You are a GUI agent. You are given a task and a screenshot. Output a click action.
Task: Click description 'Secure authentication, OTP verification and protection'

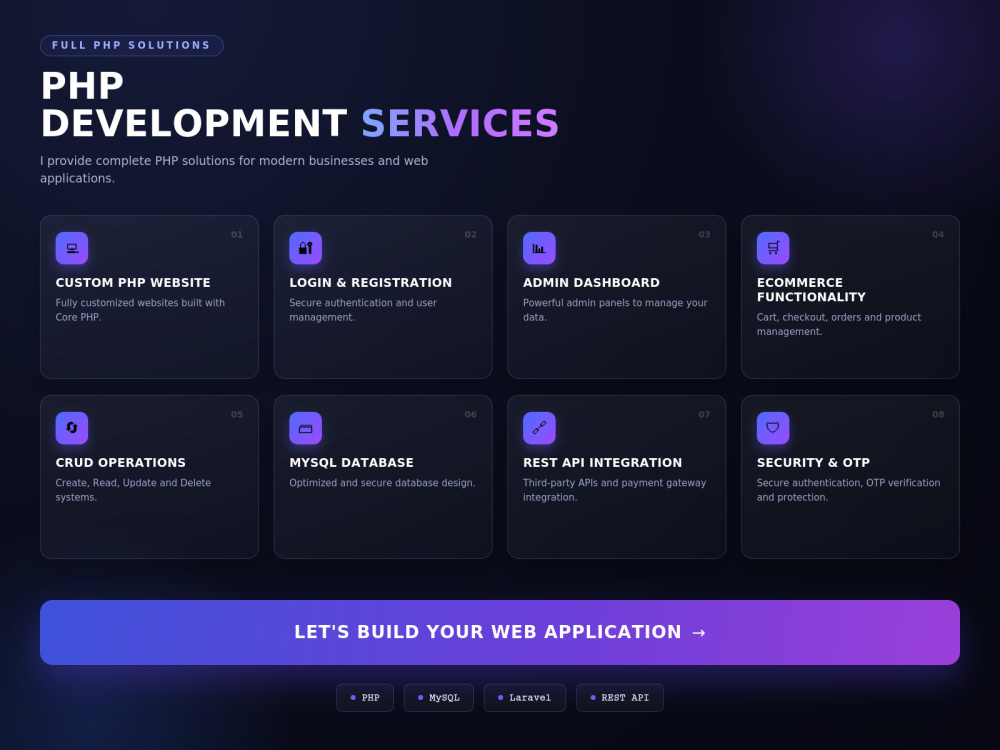point(848,490)
